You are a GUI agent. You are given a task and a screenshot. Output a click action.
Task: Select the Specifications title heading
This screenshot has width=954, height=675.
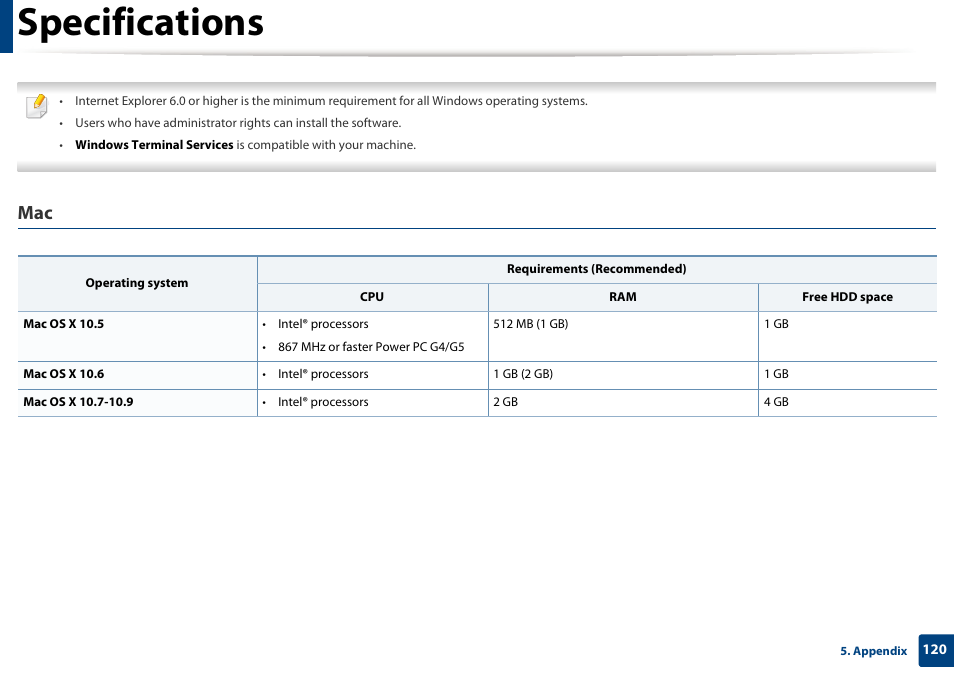coord(140,22)
